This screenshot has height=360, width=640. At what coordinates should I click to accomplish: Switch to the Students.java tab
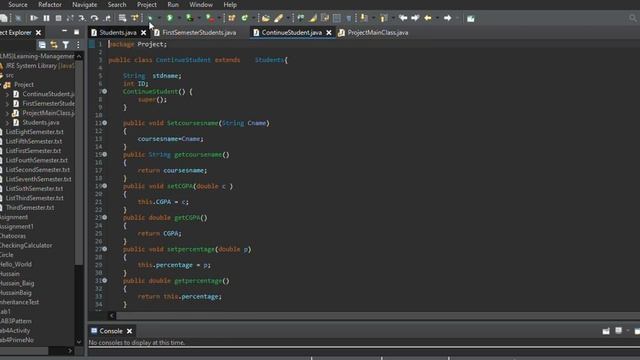[x=118, y=33]
